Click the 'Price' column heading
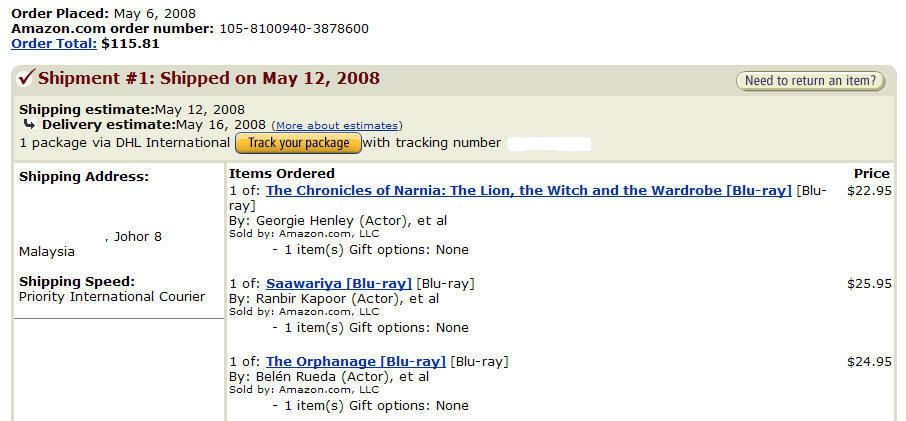 (x=871, y=173)
